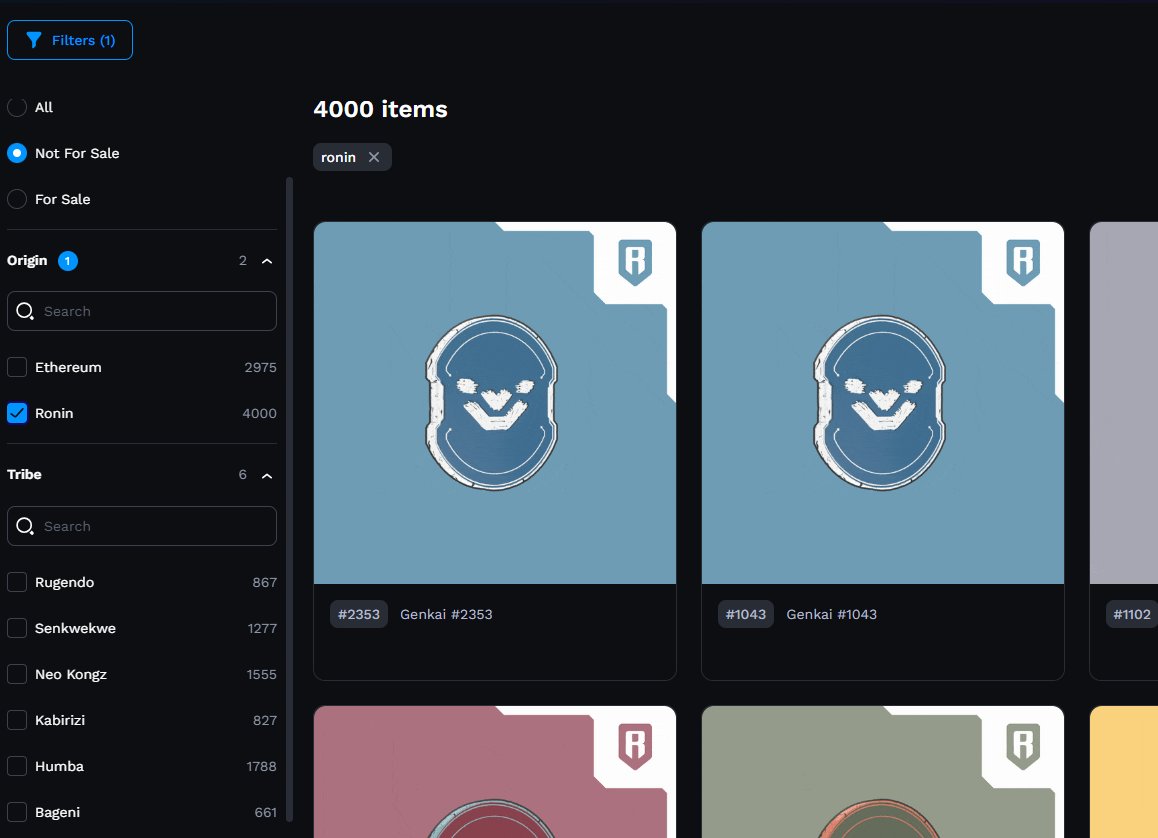The image size is (1158, 838).
Task: Open the Genkai #2353 title link
Action: click(446, 614)
